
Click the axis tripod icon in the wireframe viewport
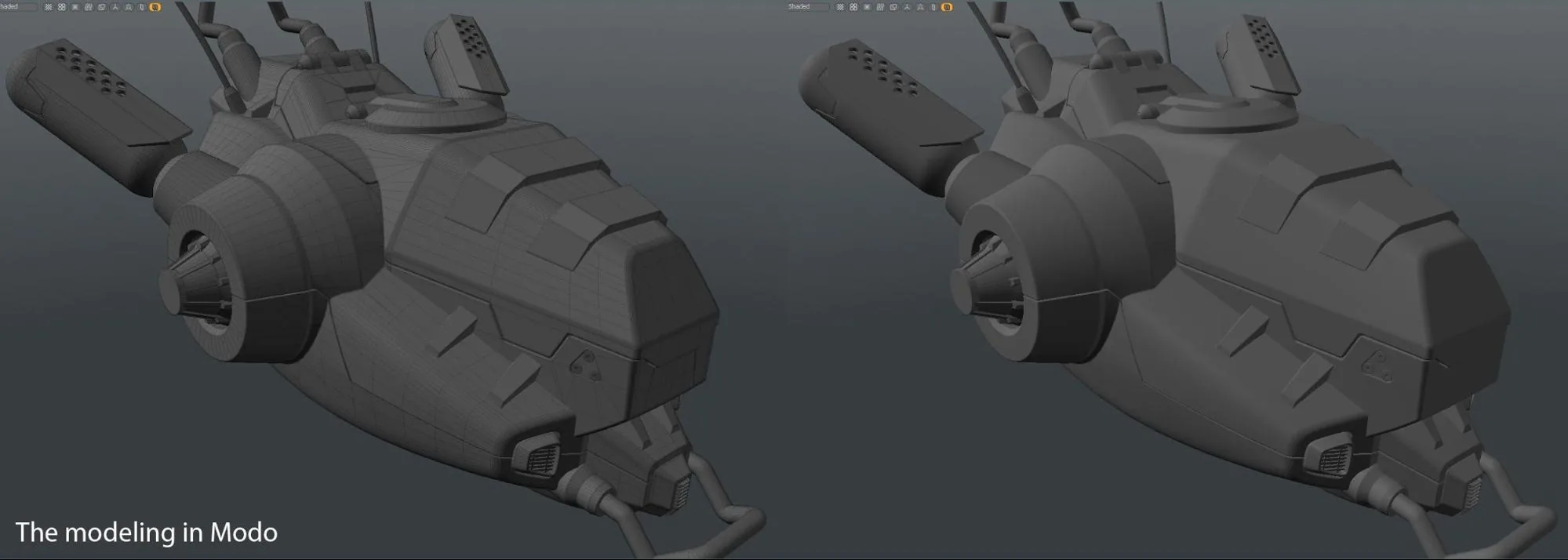(115, 7)
